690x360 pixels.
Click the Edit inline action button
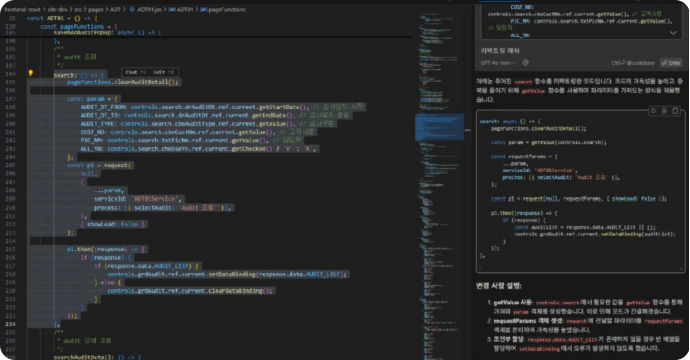tap(164, 72)
